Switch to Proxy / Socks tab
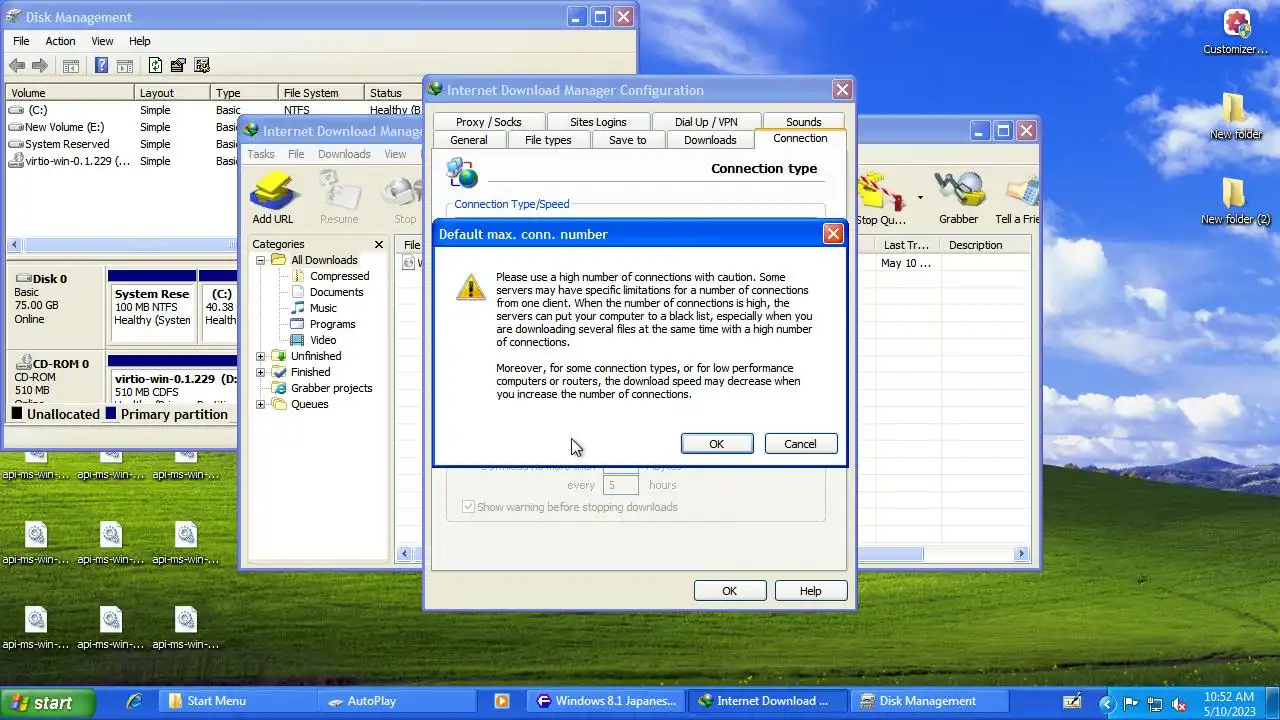The height and width of the screenshot is (720, 1280). 489,122
